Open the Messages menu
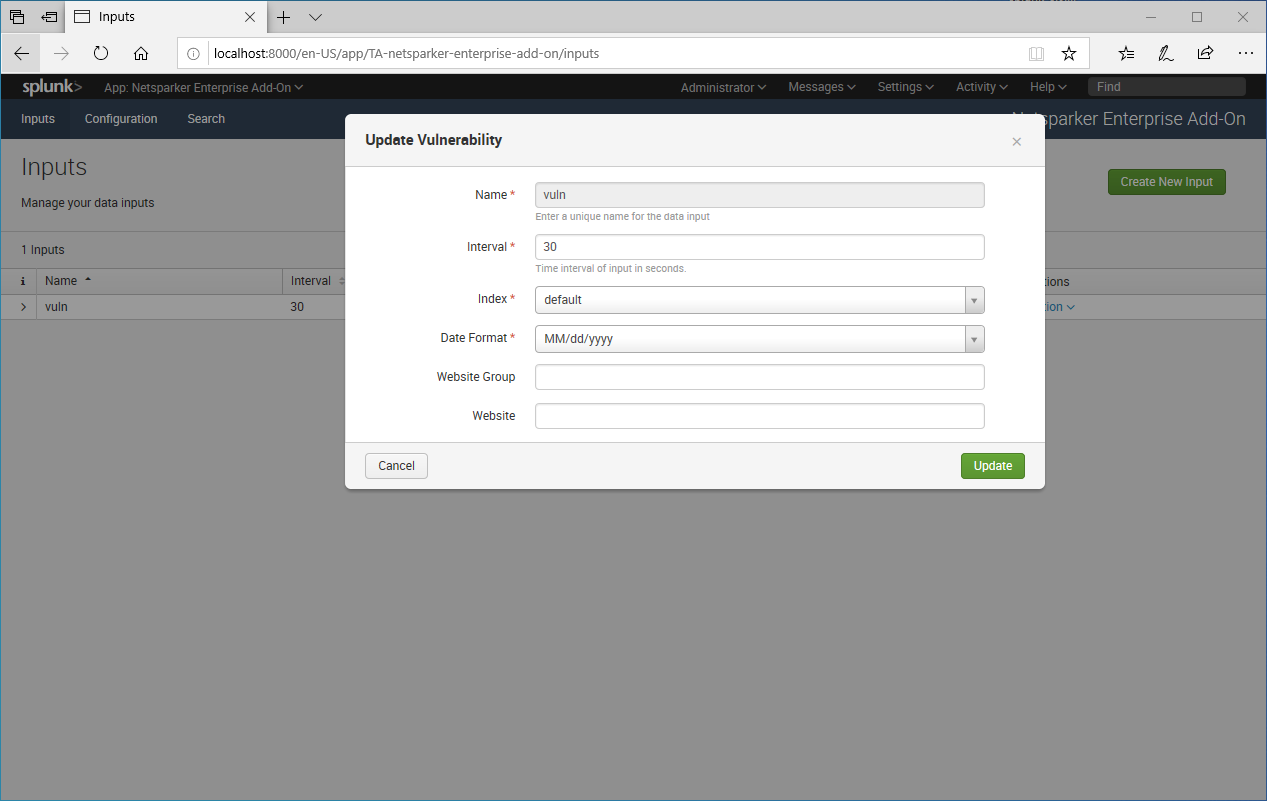1267x801 pixels. [x=820, y=87]
